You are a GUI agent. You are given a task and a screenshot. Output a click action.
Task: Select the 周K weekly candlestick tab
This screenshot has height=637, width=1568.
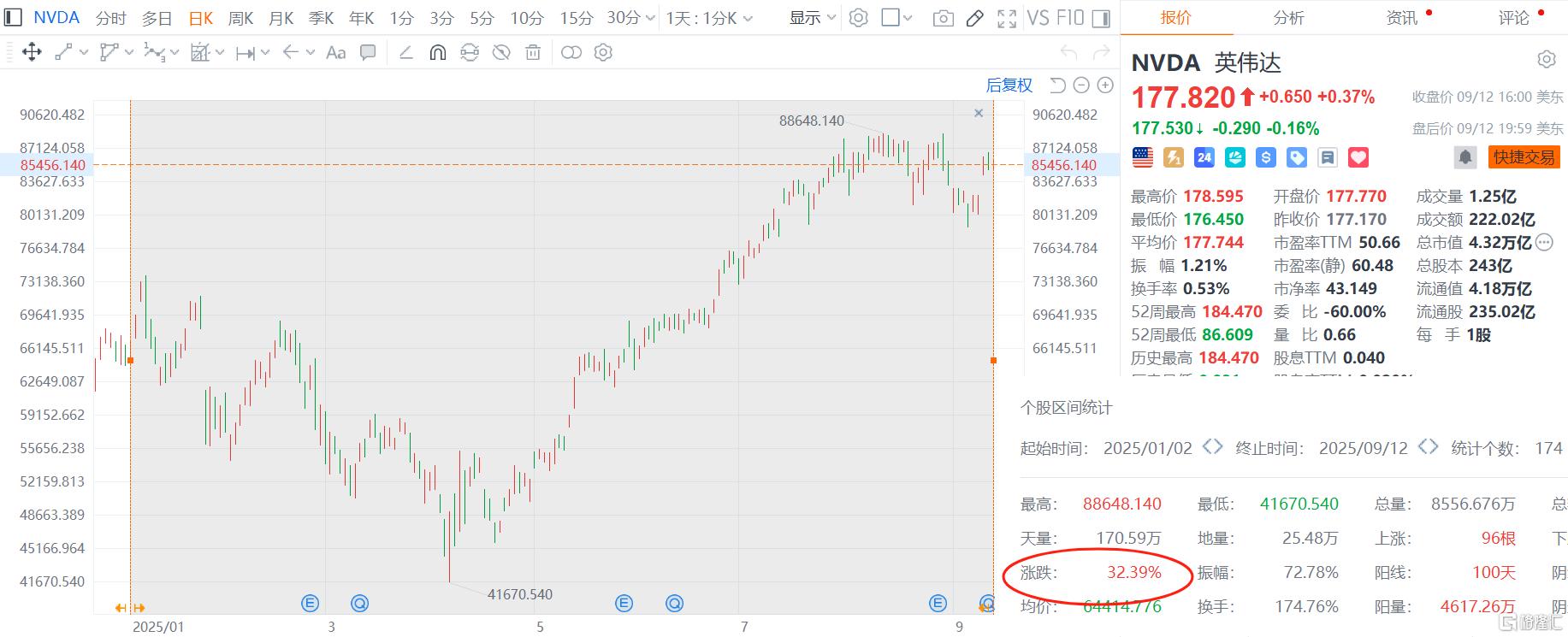coord(241,18)
